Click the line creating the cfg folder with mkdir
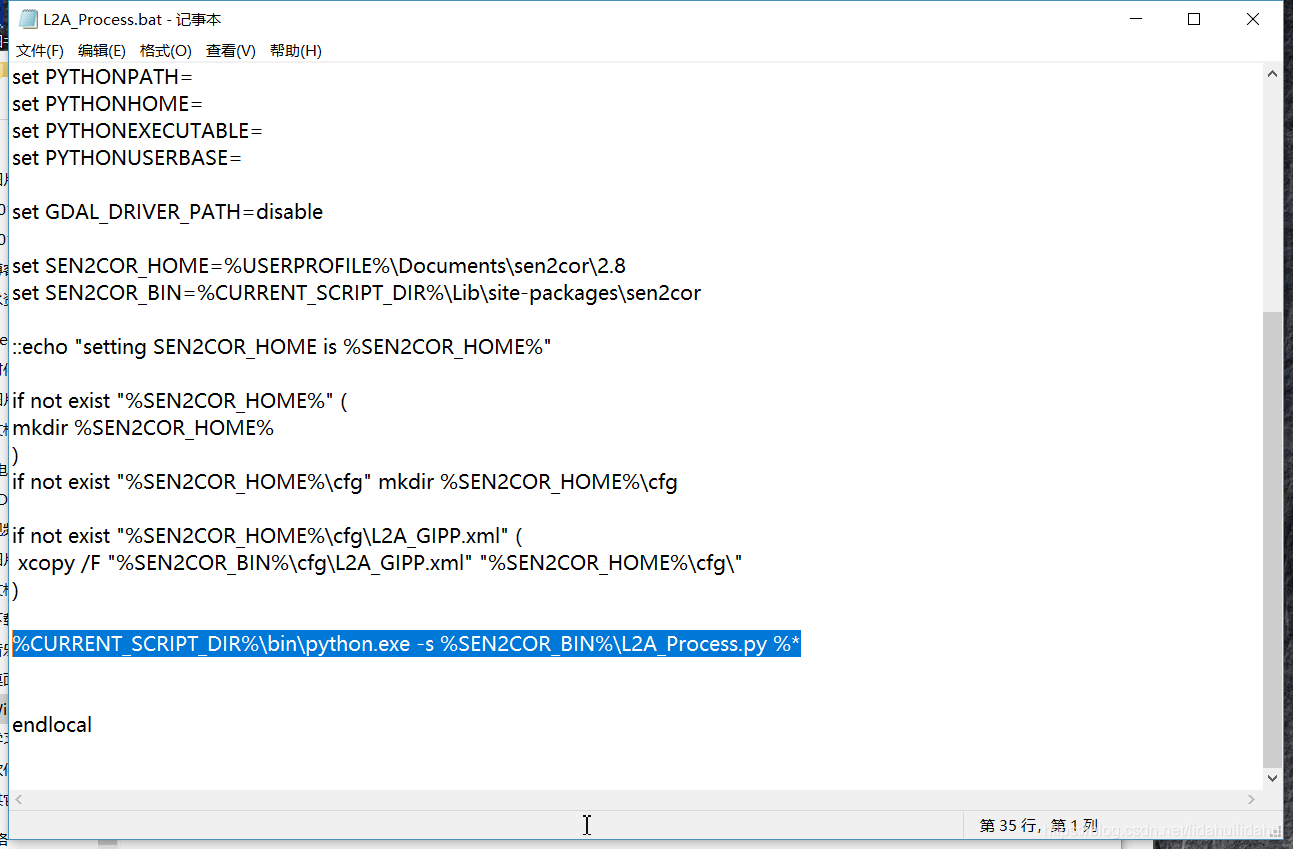 (x=344, y=482)
